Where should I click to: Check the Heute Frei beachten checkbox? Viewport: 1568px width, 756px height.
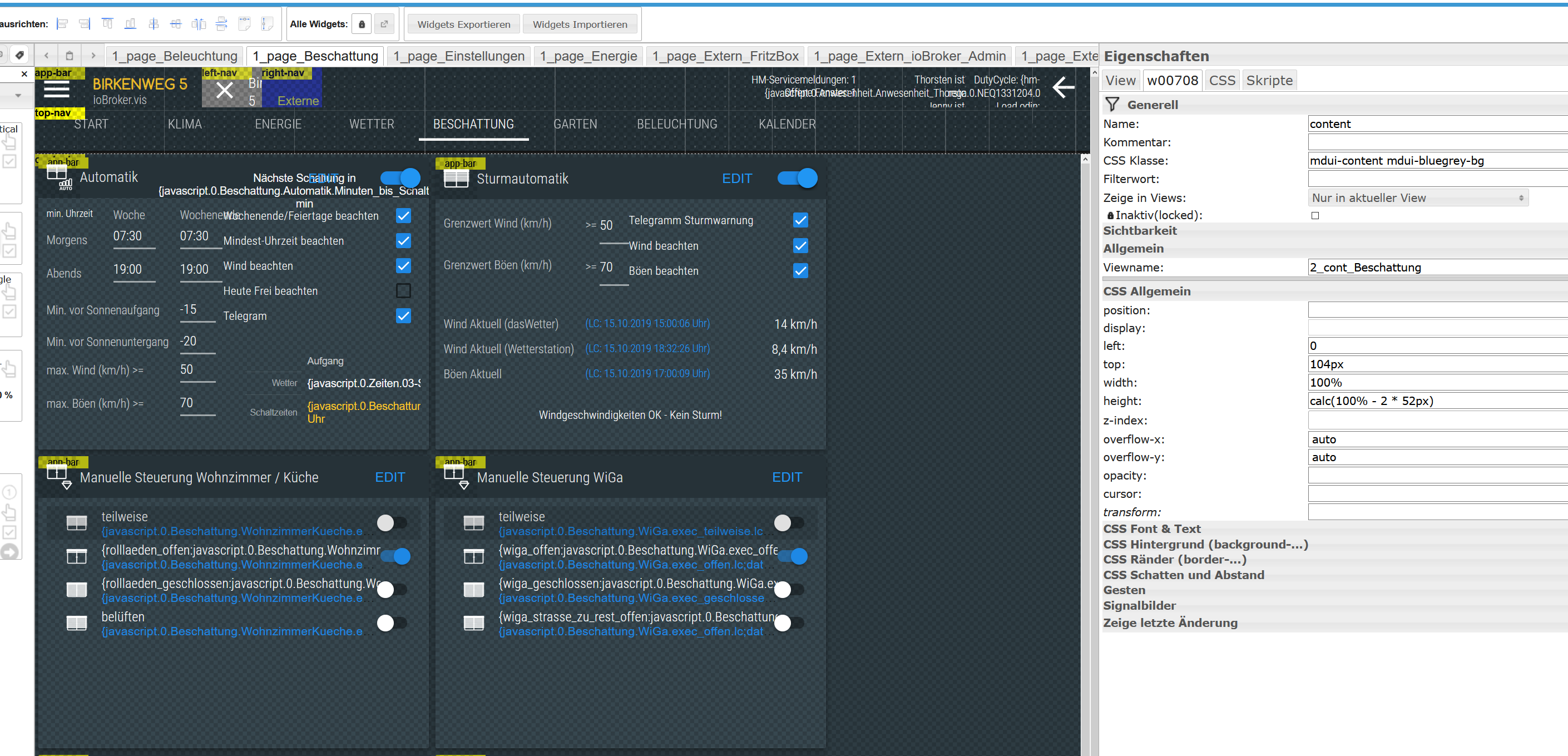coord(403,291)
